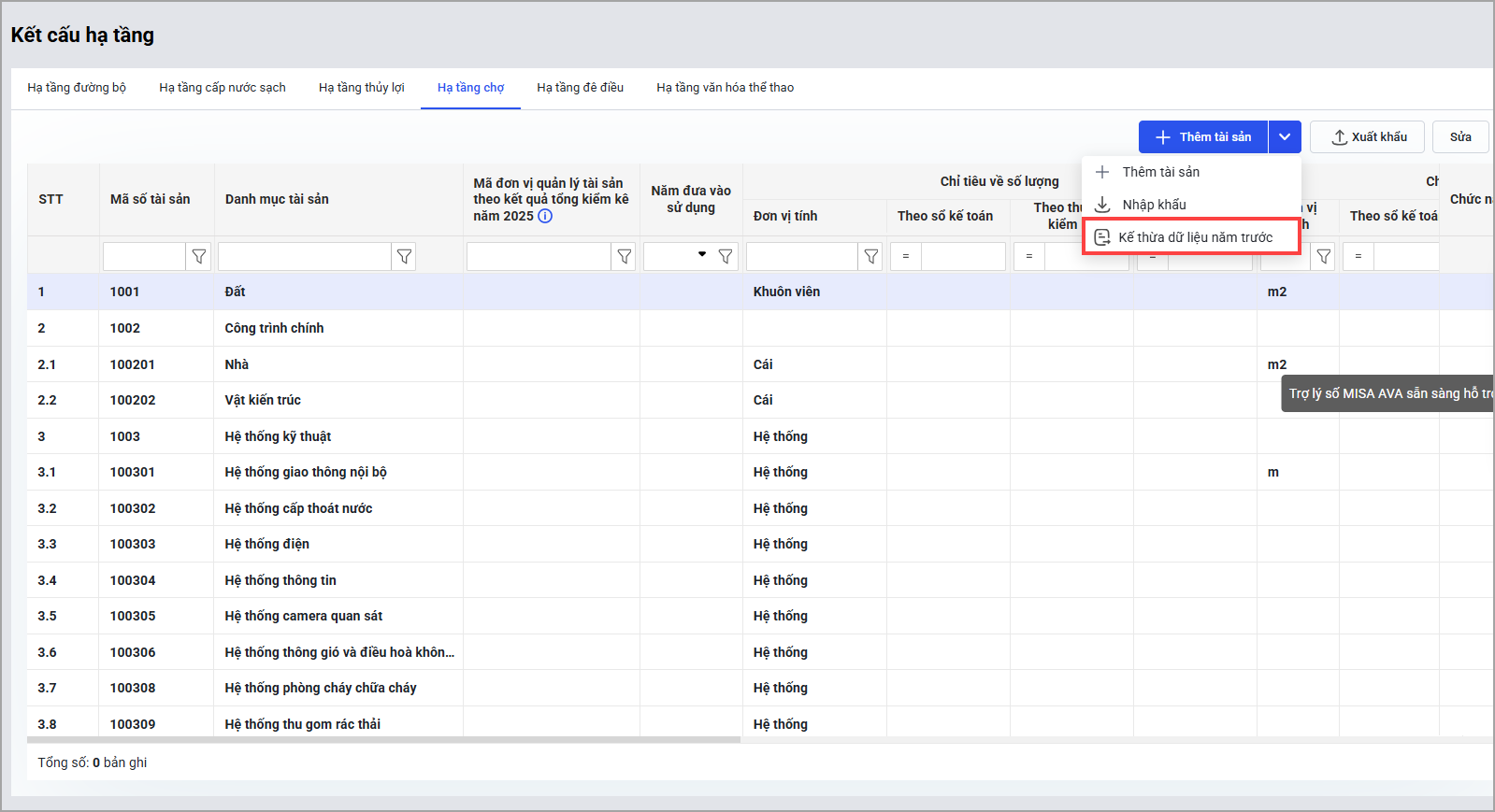
Task: Select the Hệ thống điện row
Action: 266,544
